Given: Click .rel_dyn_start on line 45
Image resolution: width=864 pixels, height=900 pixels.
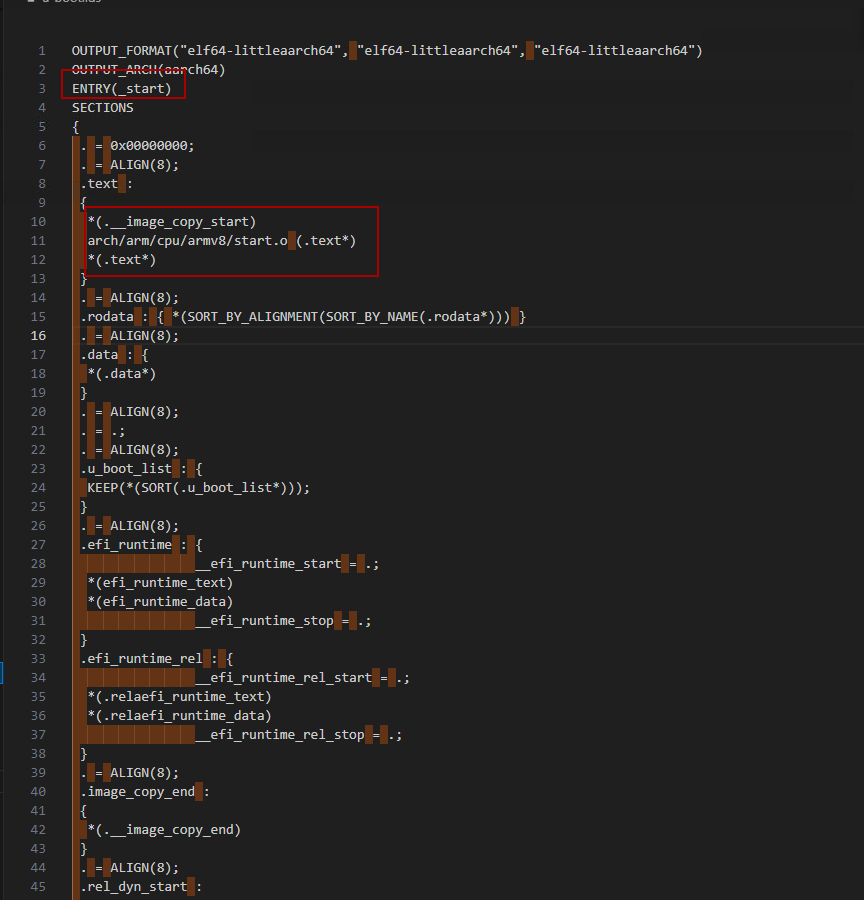Looking at the screenshot, I should (x=134, y=886).
